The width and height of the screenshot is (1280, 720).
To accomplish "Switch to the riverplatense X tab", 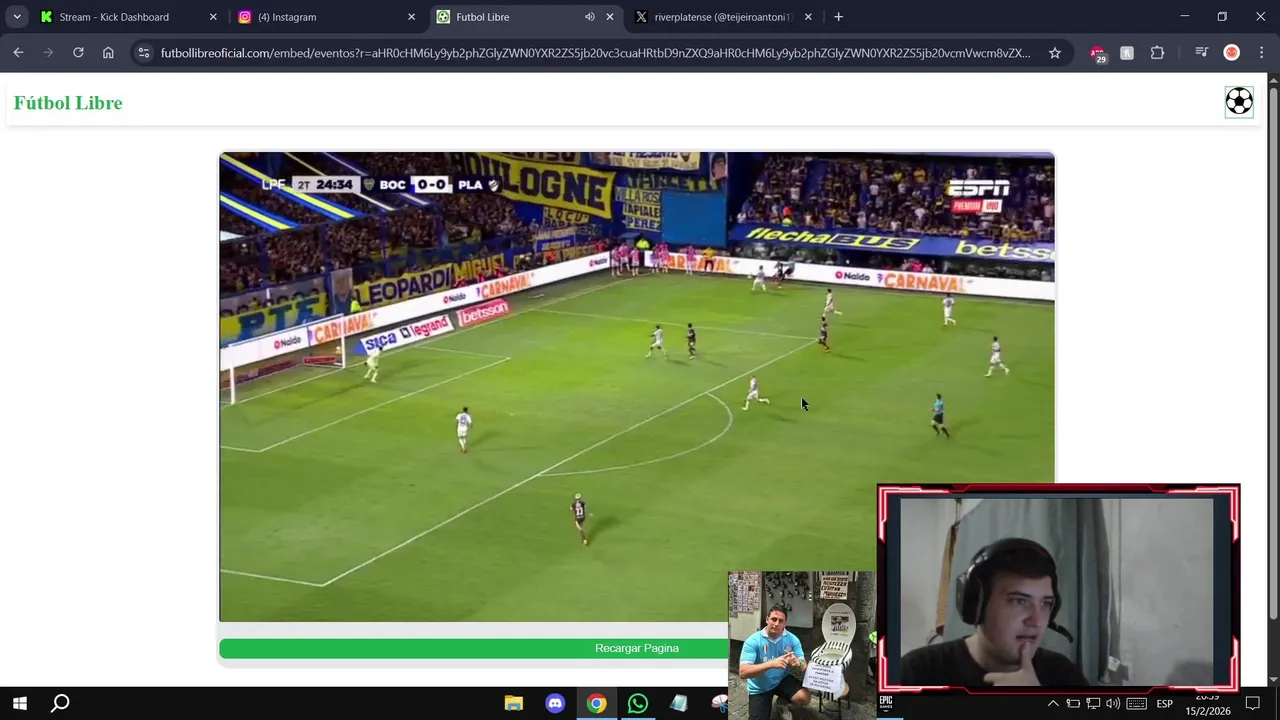I will 723,17.
